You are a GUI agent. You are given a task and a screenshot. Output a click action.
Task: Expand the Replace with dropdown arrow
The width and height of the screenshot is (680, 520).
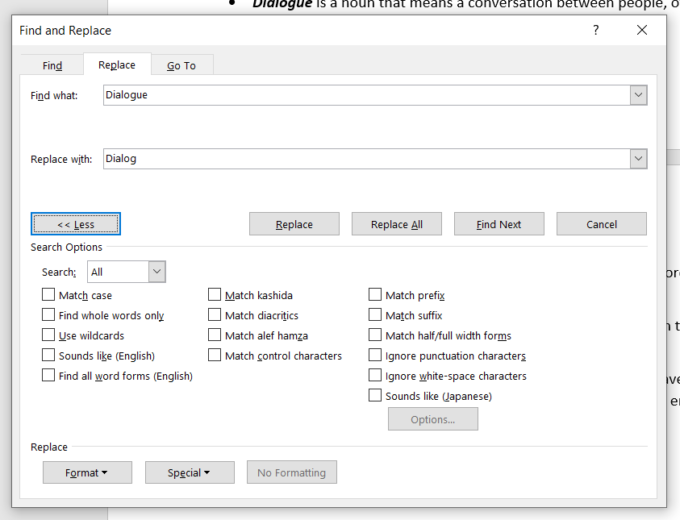tap(638, 159)
